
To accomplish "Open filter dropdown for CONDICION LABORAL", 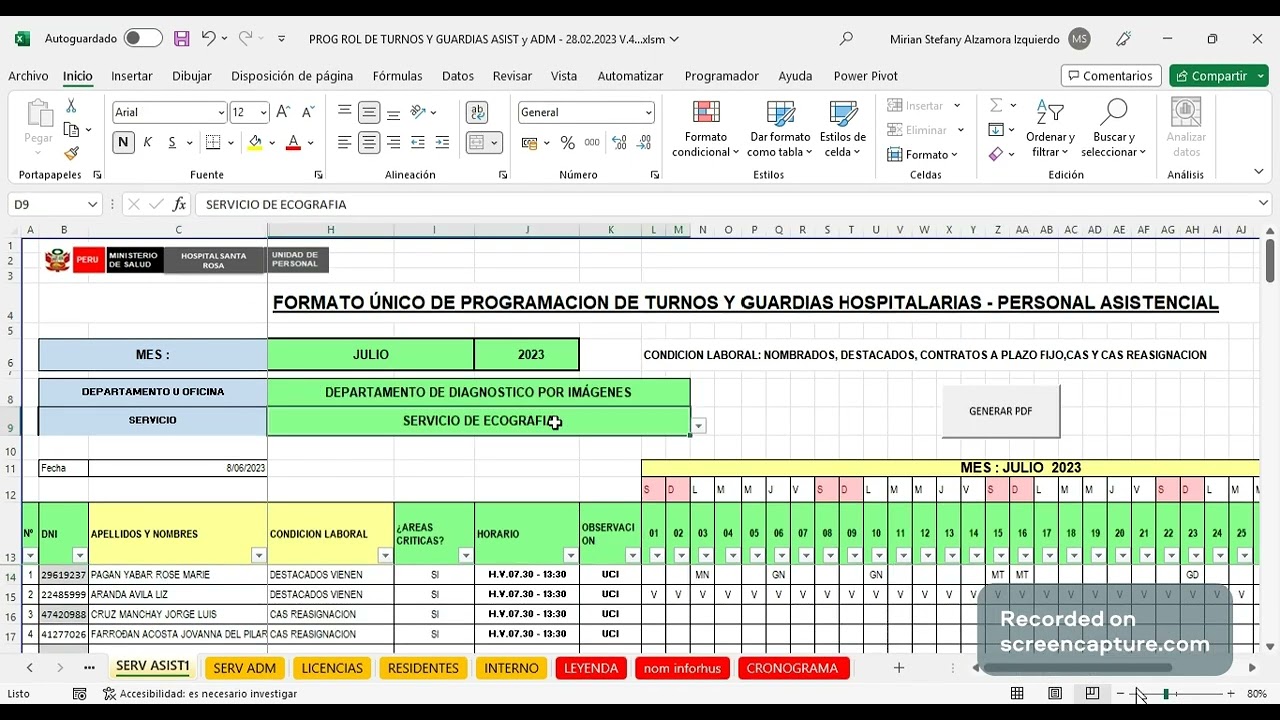I will pyautogui.click(x=385, y=556).
